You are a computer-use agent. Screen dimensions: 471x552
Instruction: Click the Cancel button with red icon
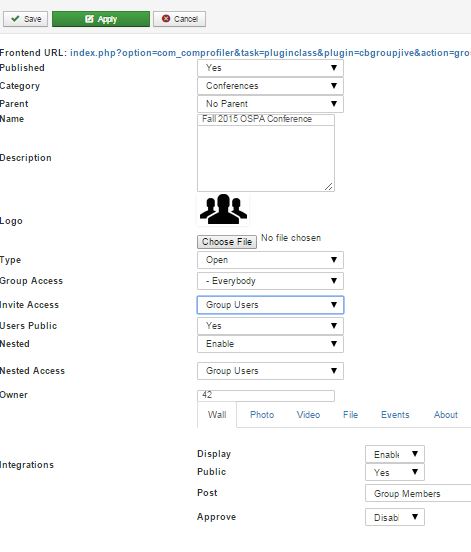coord(180,19)
